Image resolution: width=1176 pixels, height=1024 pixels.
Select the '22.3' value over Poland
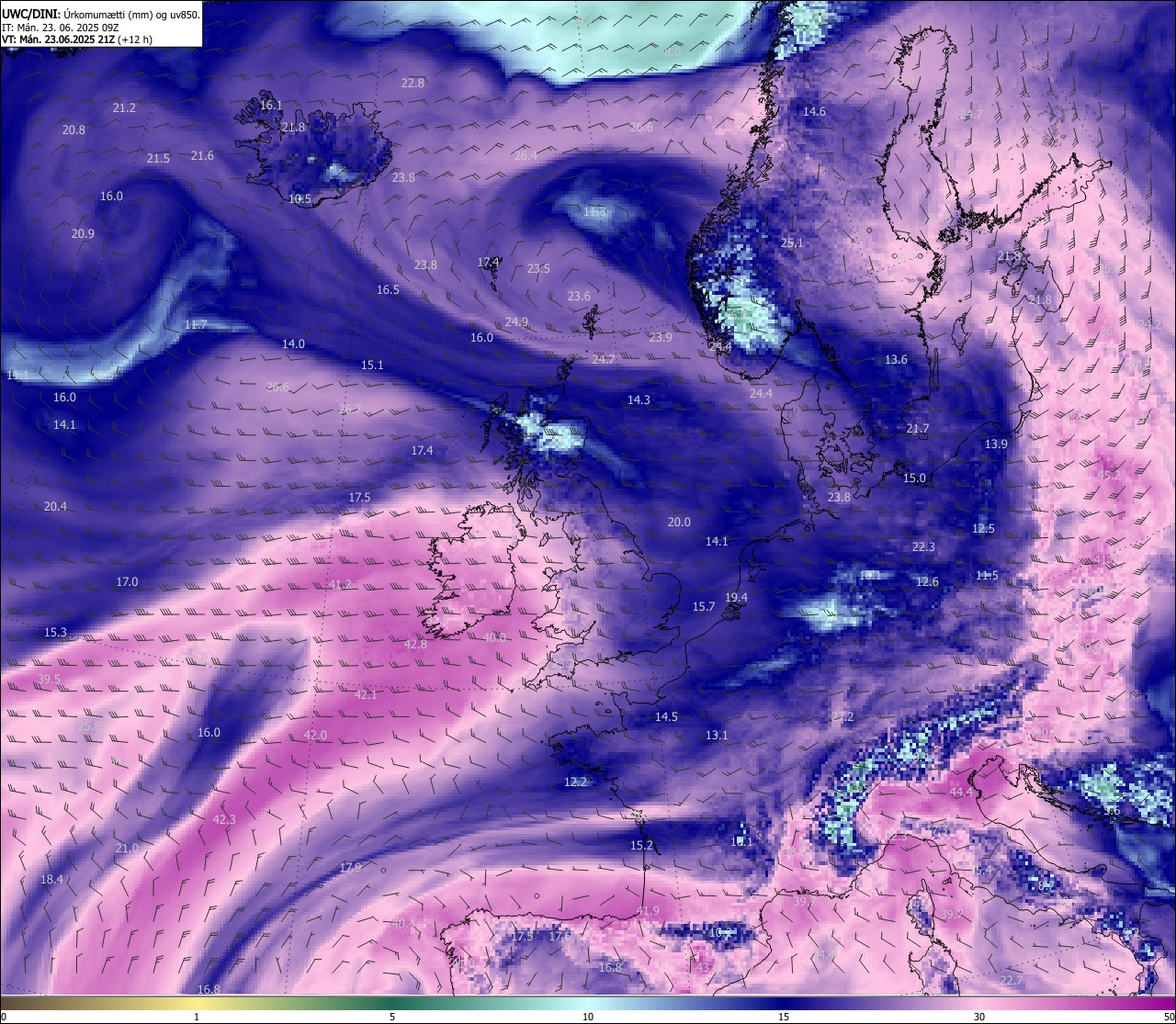923,547
